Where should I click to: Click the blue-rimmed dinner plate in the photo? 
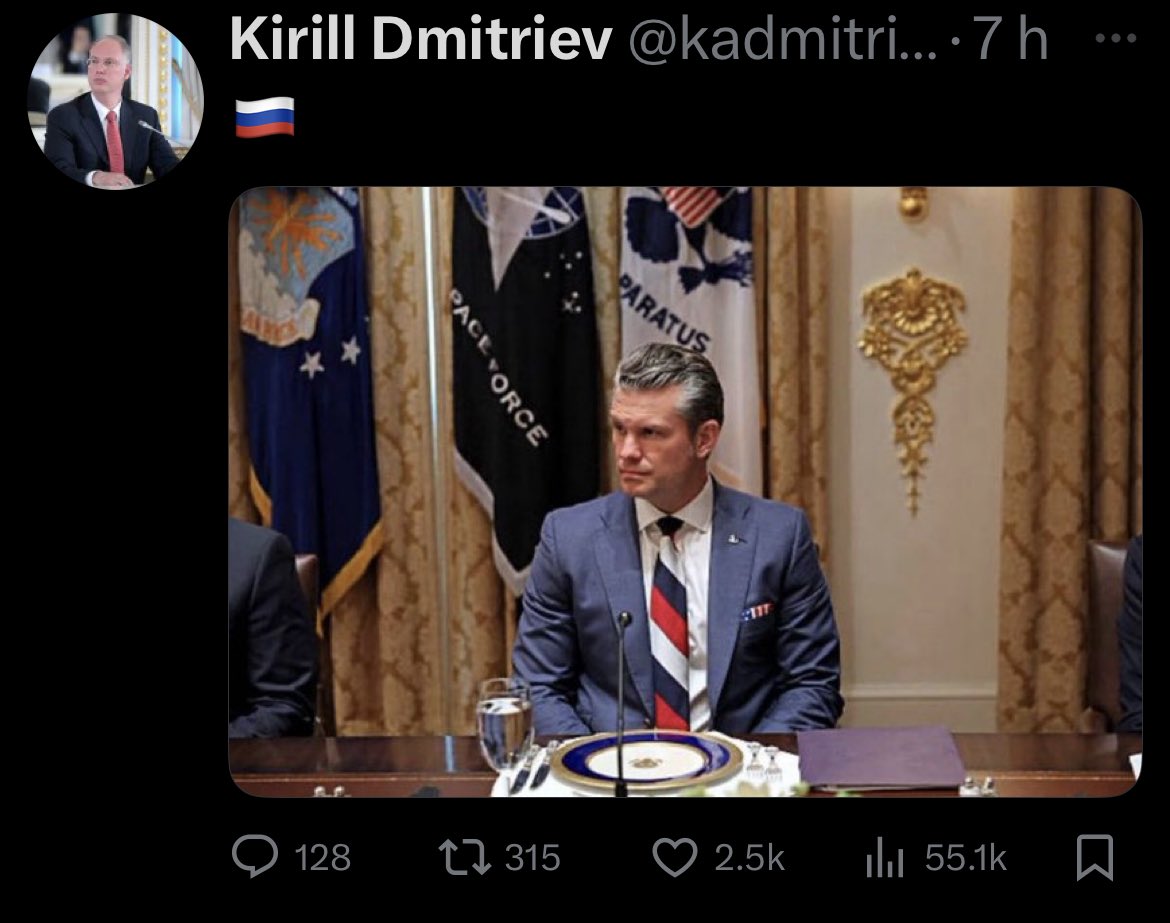[x=647, y=762]
